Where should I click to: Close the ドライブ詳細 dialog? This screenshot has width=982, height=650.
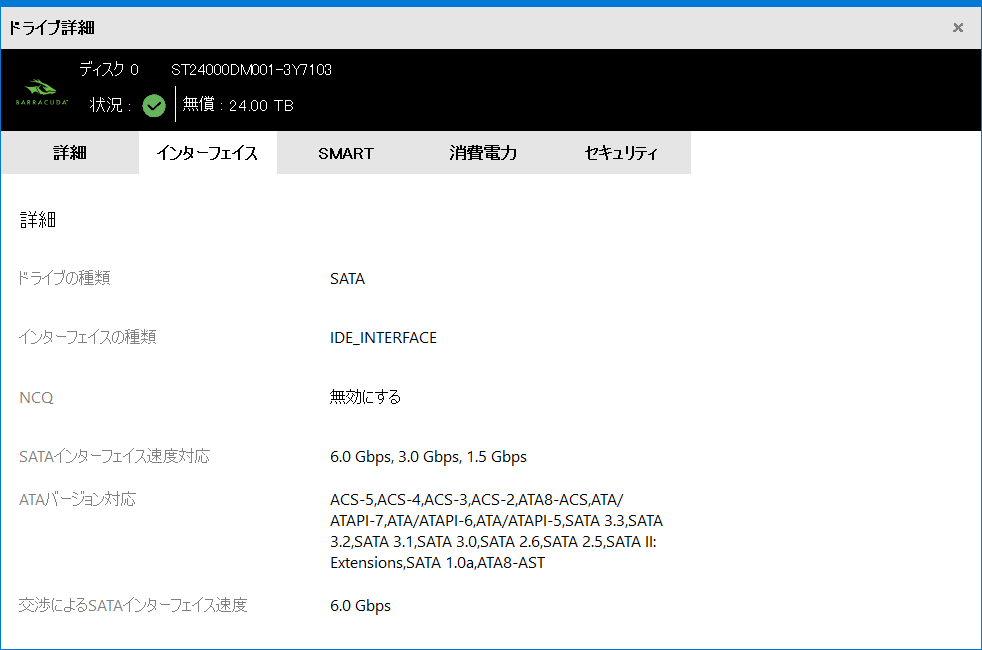(x=958, y=27)
